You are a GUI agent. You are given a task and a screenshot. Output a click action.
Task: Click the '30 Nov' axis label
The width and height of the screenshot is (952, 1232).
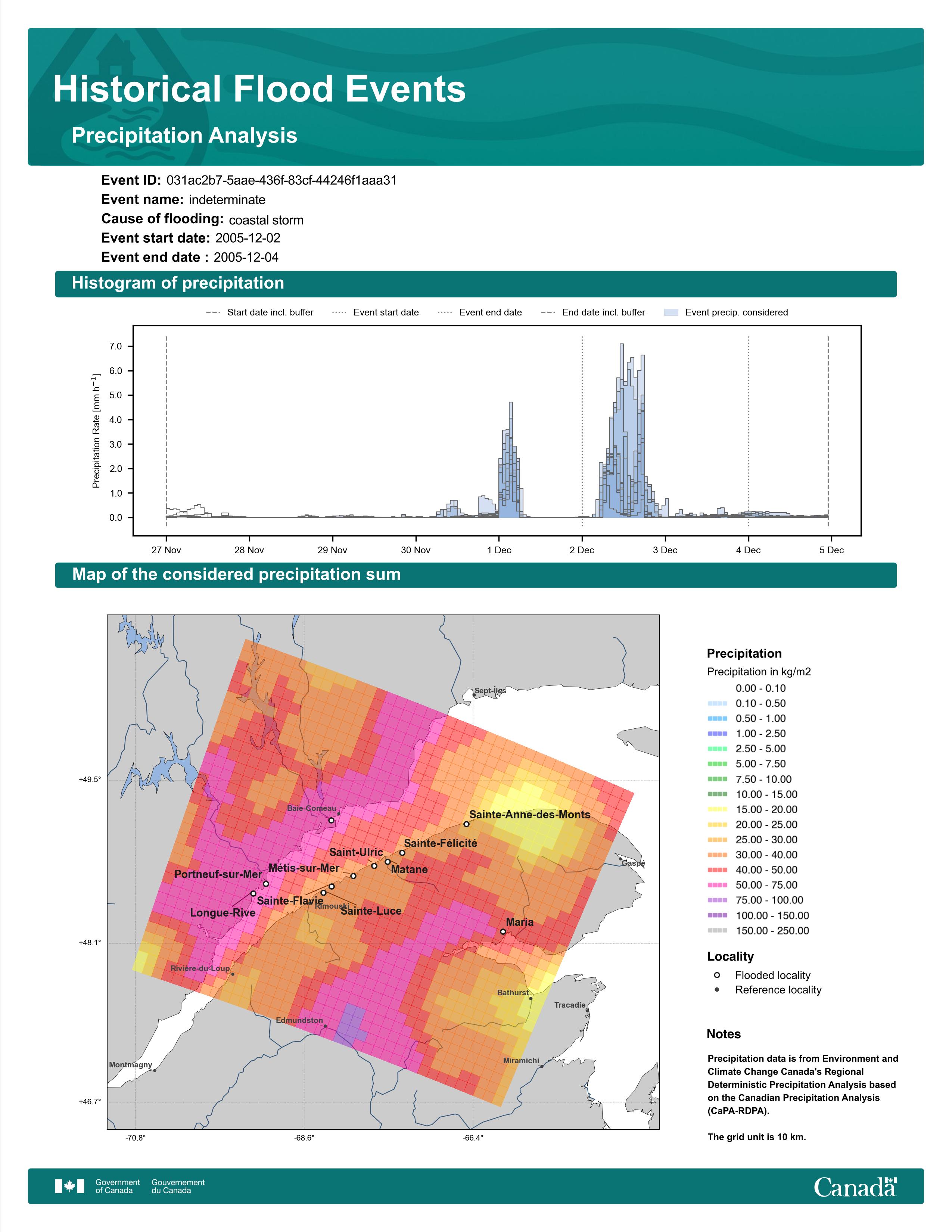416,550
